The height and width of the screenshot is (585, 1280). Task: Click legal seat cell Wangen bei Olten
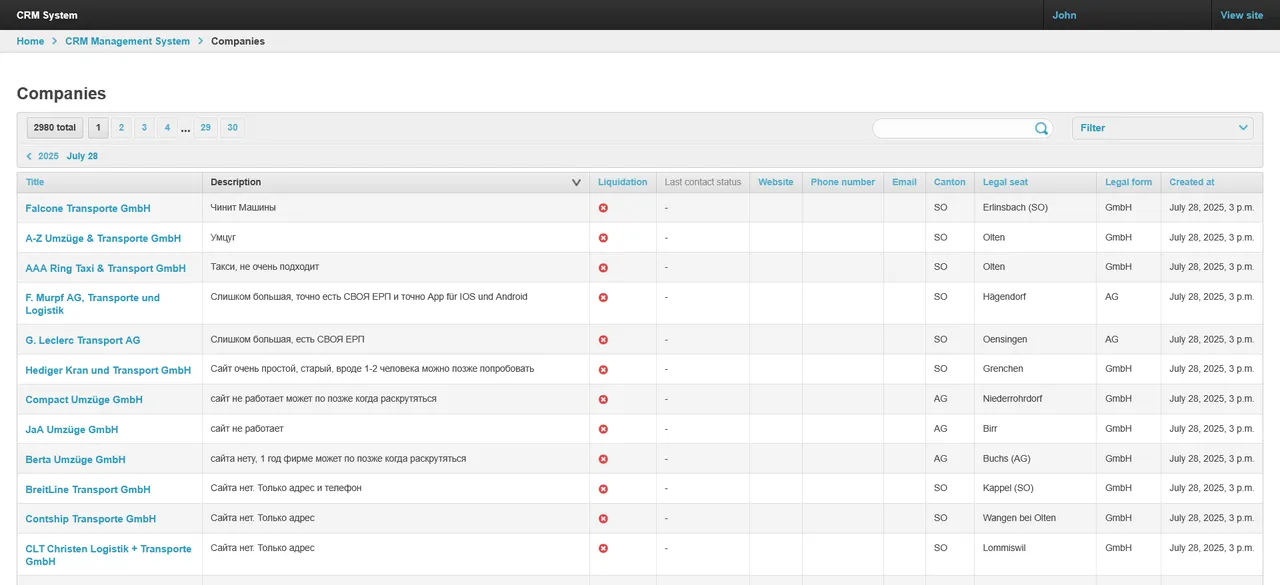click(1019, 518)
